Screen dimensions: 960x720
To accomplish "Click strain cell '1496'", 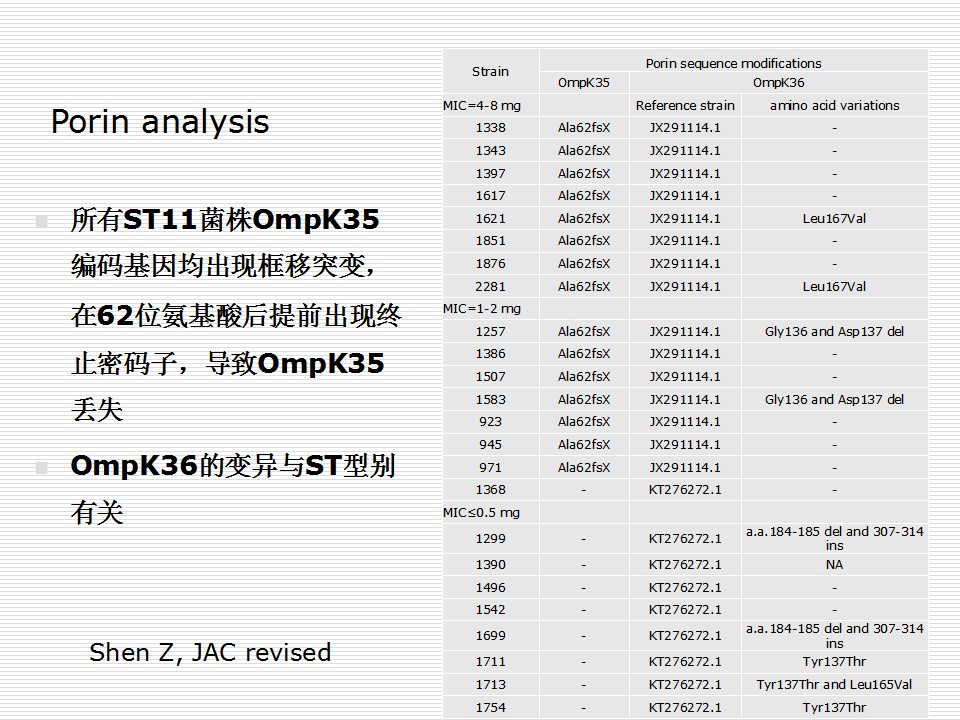I will tap(490, 588).
